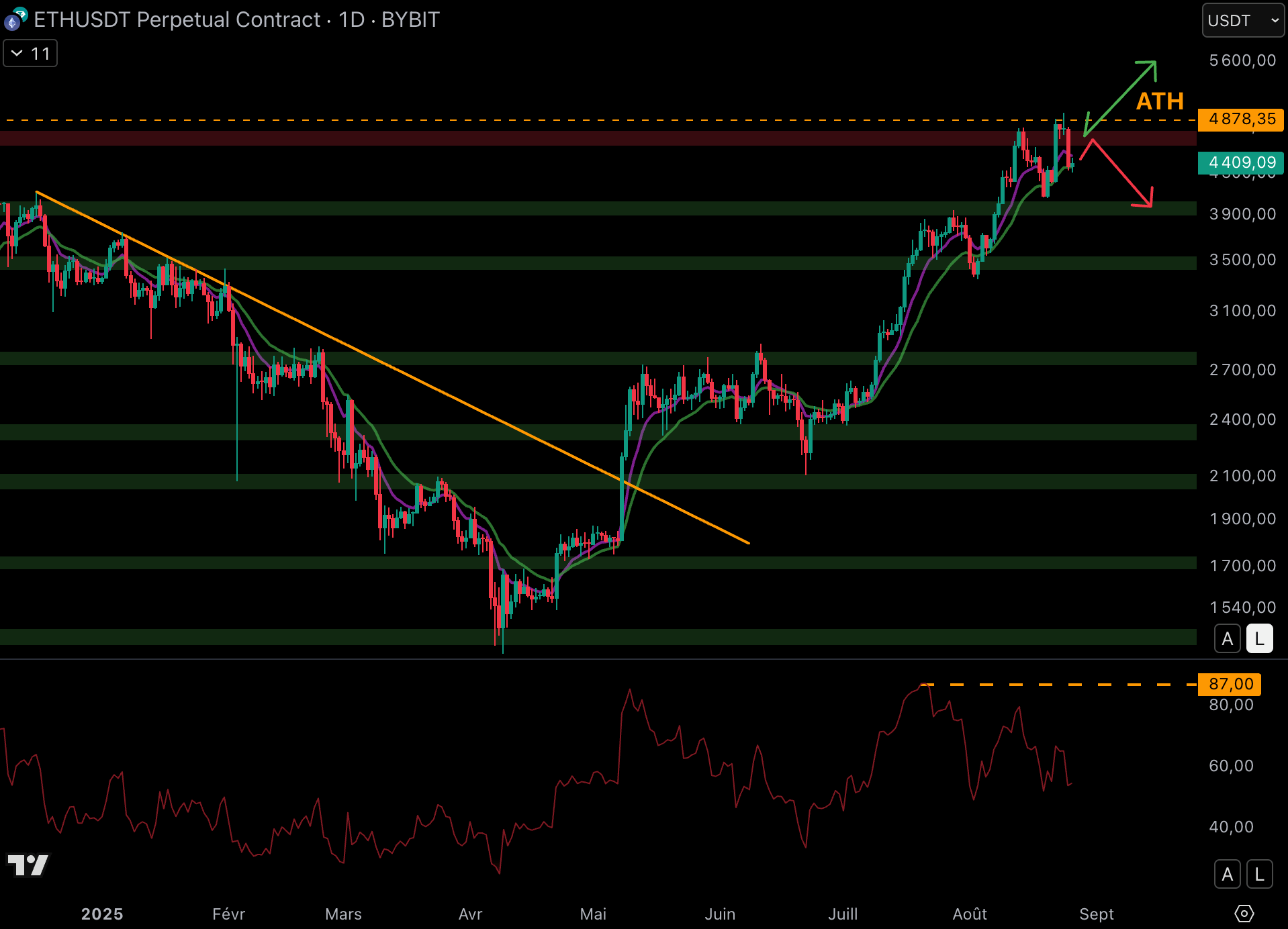Toggle auto scale on the RSI pane
1288x929 pixels.
click(x=1227, y=874)
